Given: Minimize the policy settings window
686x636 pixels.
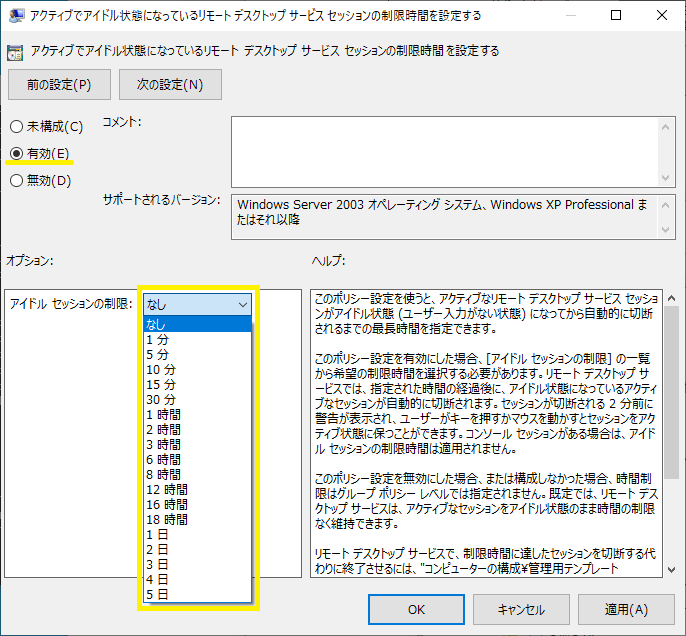Looking at the screenshot, I should [570, 15].
